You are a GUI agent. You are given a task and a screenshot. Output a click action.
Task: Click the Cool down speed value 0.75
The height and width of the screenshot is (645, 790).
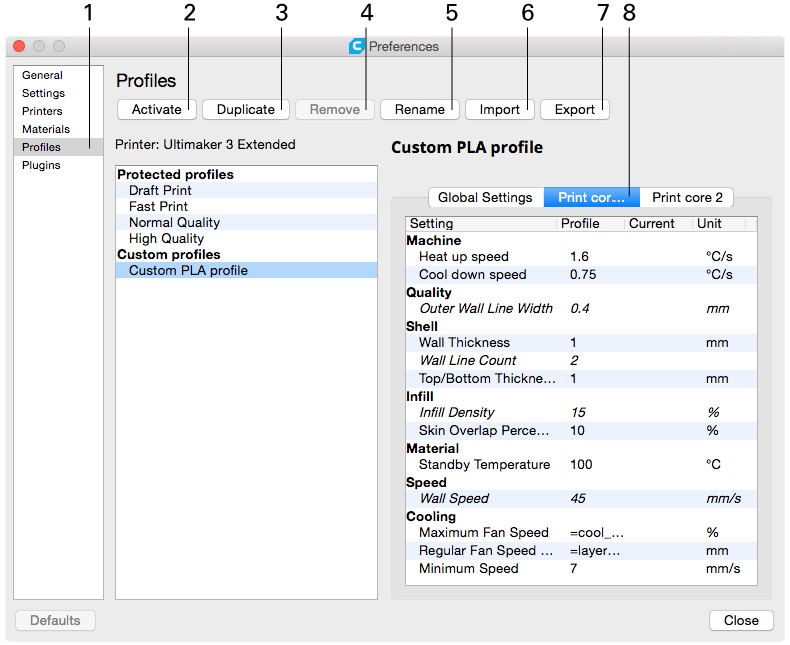click(583, 275)
